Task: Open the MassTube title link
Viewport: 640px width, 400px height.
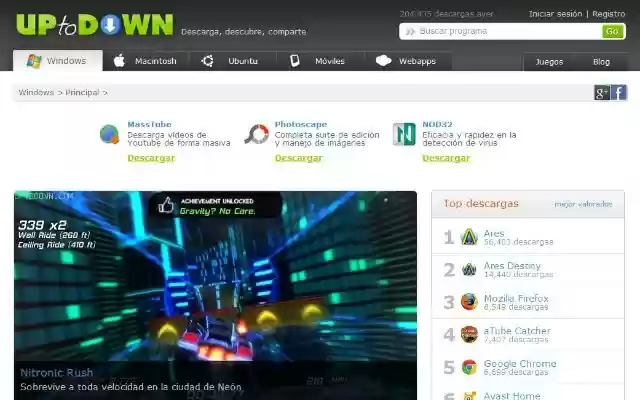Action: [149, 124]
